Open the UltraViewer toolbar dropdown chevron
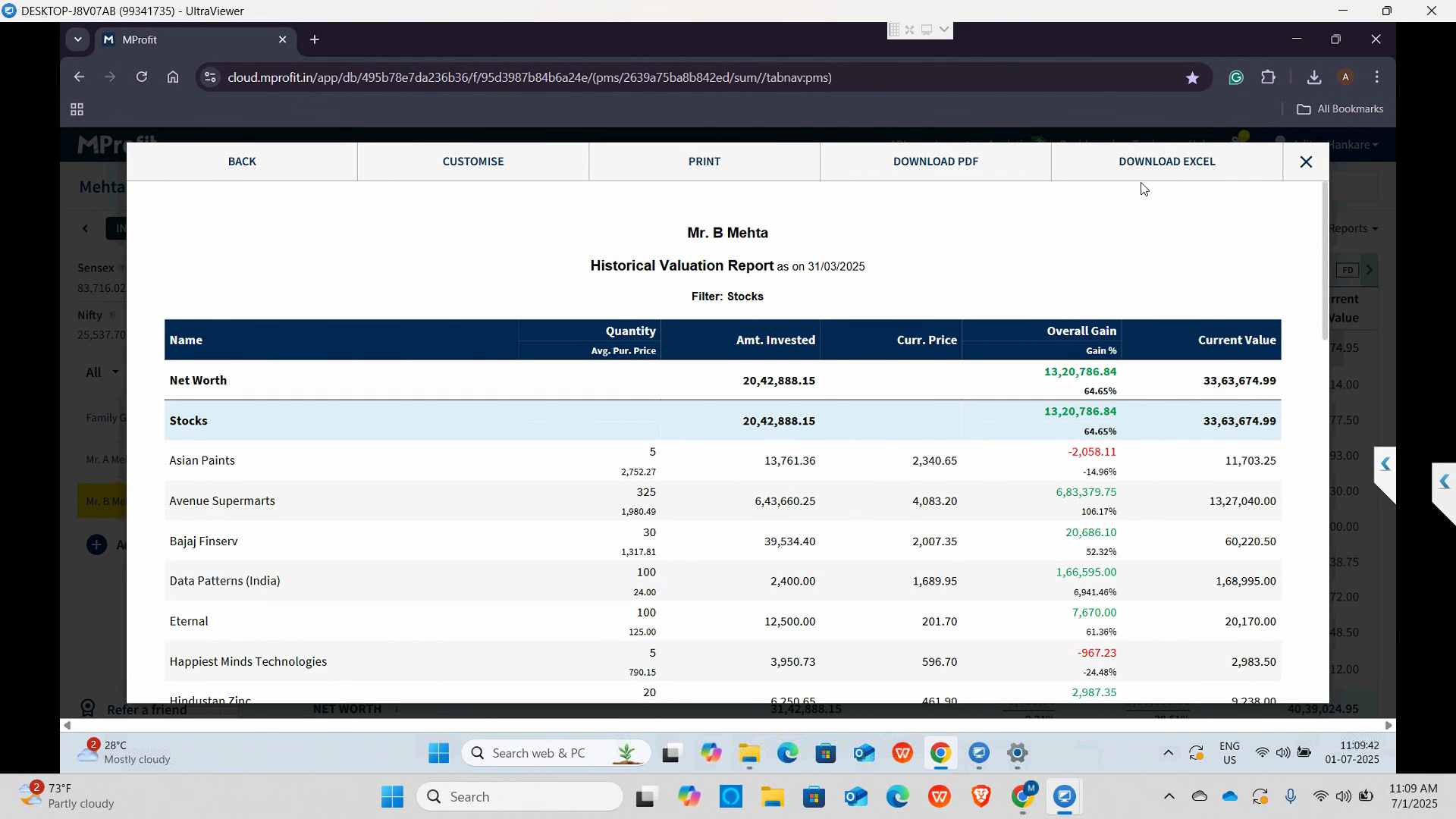Viewport: 1456px width, 819px height. 943,30
